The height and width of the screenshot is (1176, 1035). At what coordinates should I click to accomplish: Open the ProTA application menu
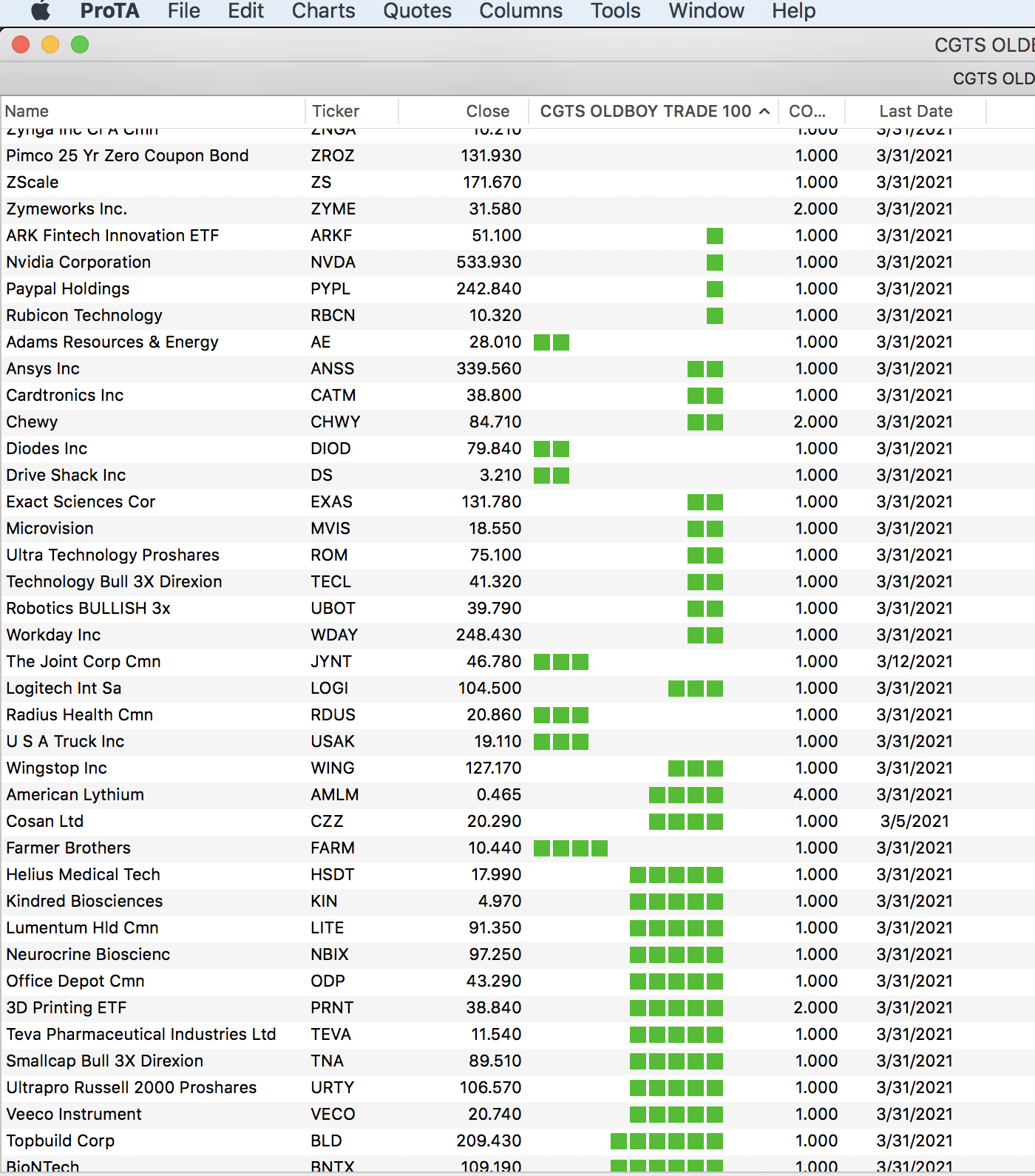109,11
